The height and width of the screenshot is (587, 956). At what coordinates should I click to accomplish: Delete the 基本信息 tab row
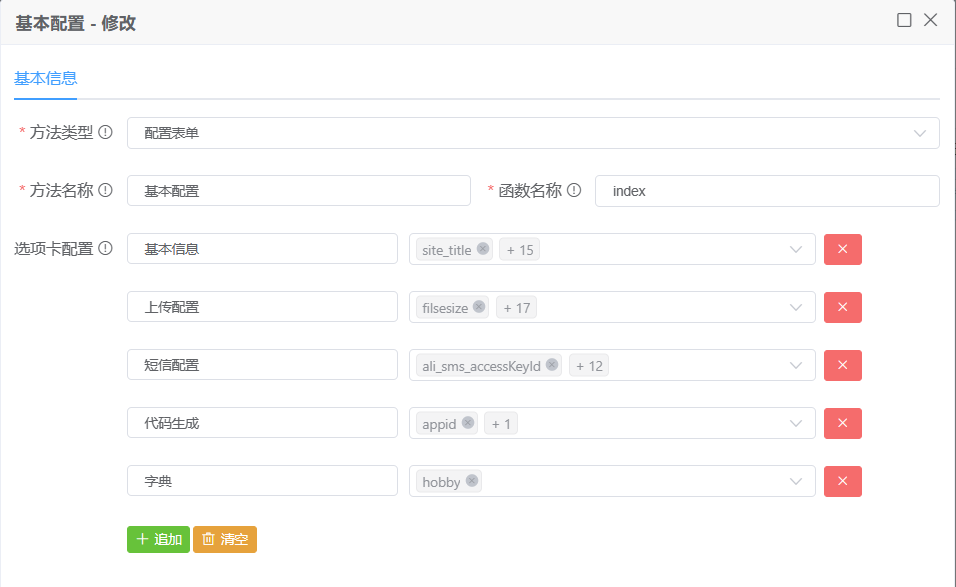(842, 249)
